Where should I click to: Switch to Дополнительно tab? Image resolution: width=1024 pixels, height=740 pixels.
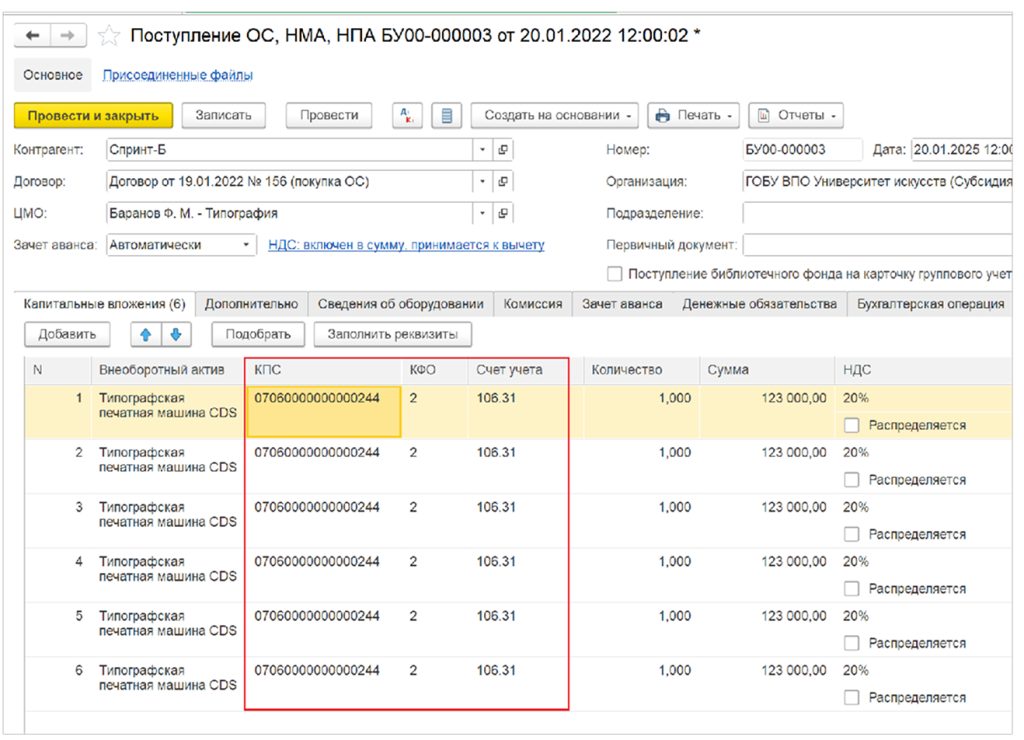(251, 304)
